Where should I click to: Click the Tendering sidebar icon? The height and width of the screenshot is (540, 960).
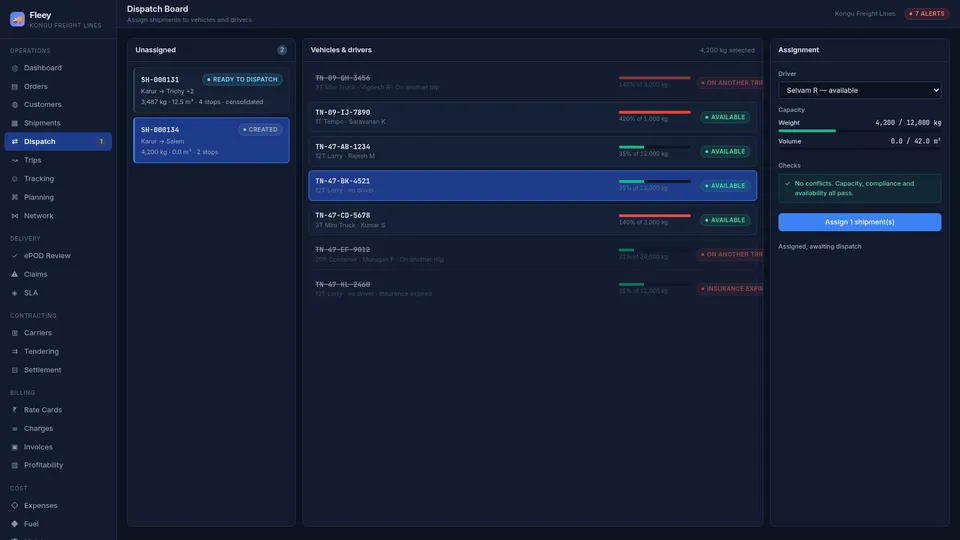pos(15,351)
